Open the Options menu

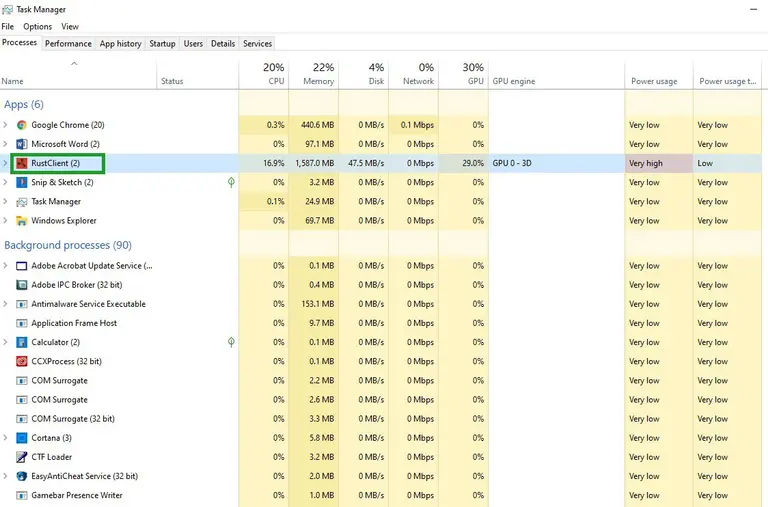pyautogui.click(x=37, y=26)
